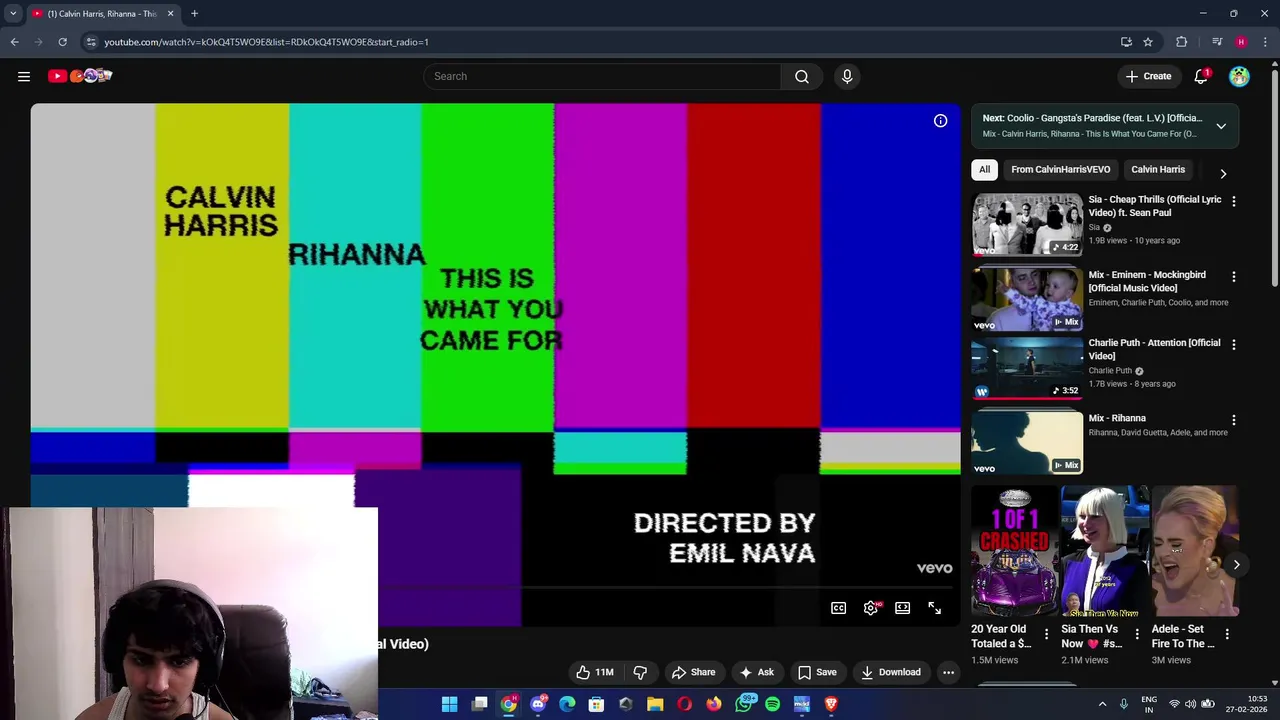Viewport: 1280px width, 720px height.
Task: Select the From CalvinHarrisVEVO chip
Action: (x=1060, y=170)
